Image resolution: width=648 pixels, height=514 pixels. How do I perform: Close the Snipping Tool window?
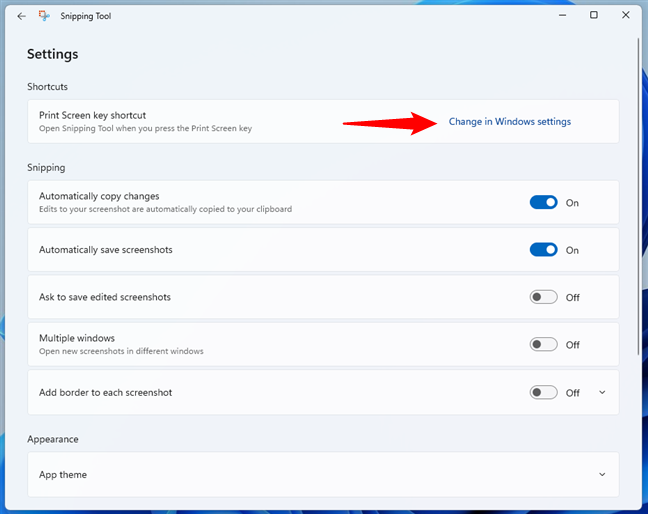pyautogui.click(x=626, y=15)
